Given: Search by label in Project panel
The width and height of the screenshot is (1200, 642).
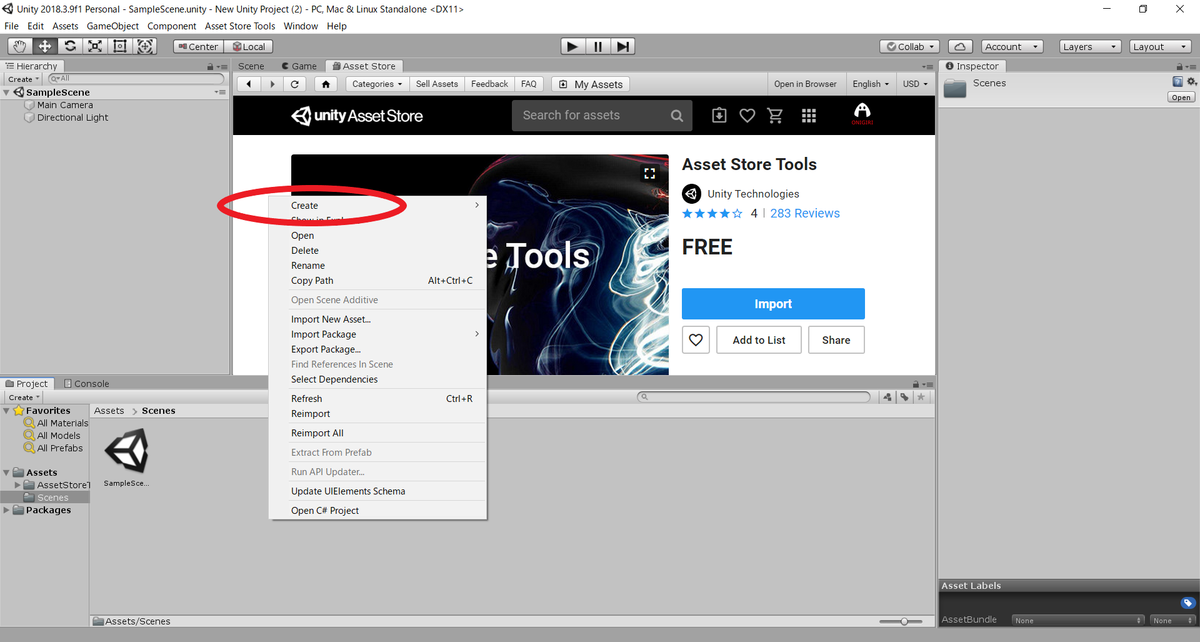Looking at the screenshot, I should [x=904, y=397].
